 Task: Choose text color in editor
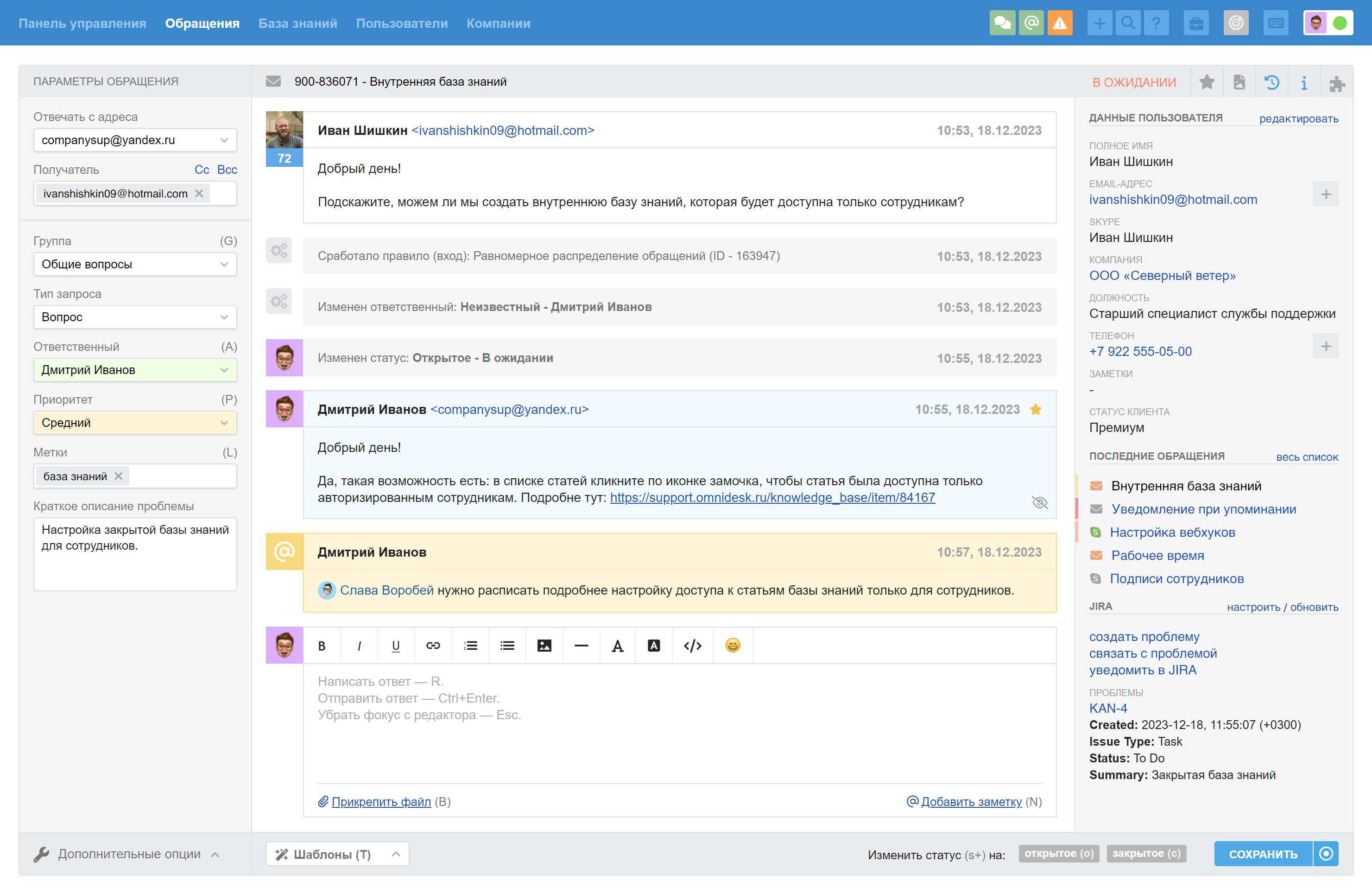point(617,646)
